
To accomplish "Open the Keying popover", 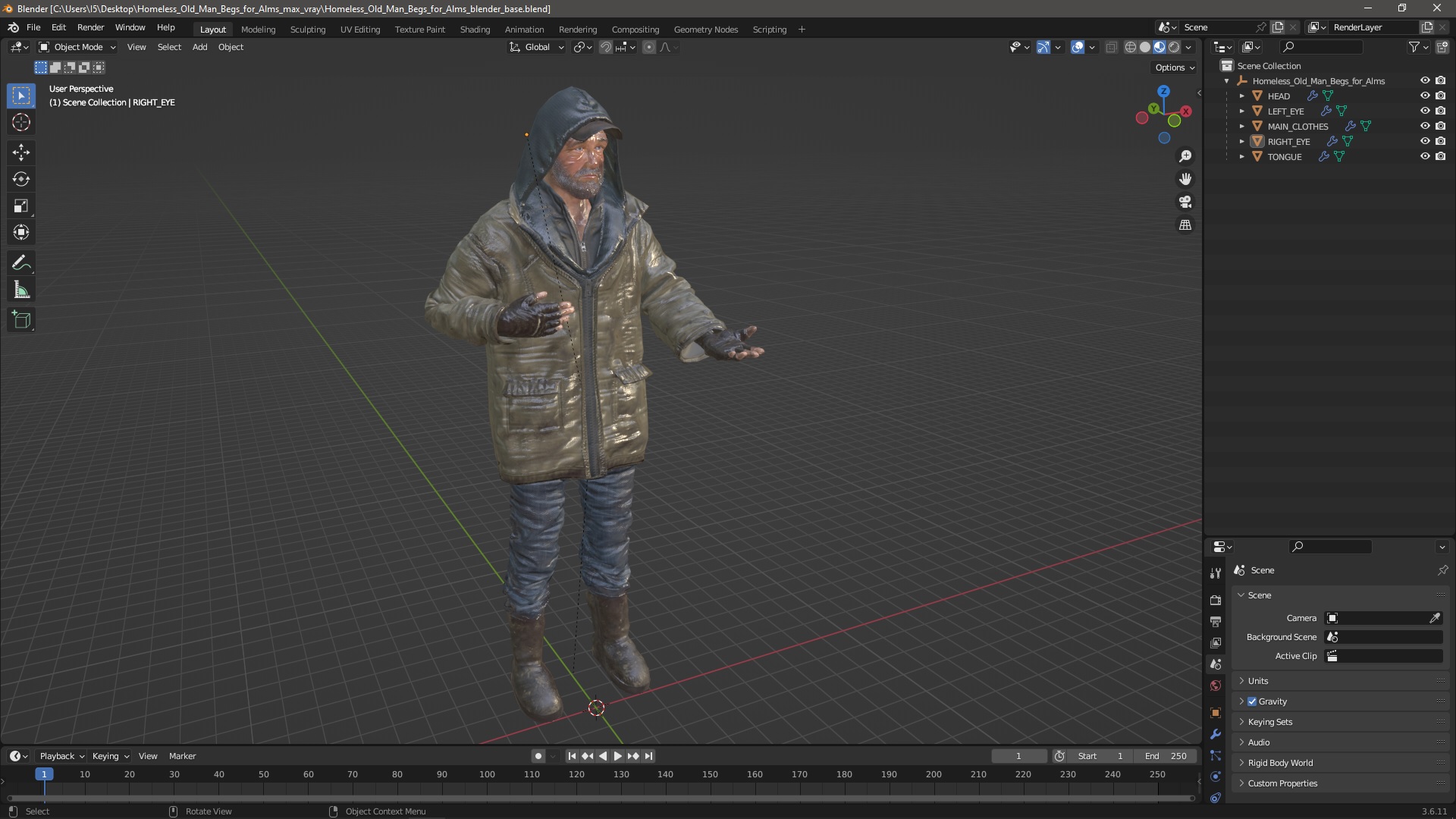I will [111, 756].
